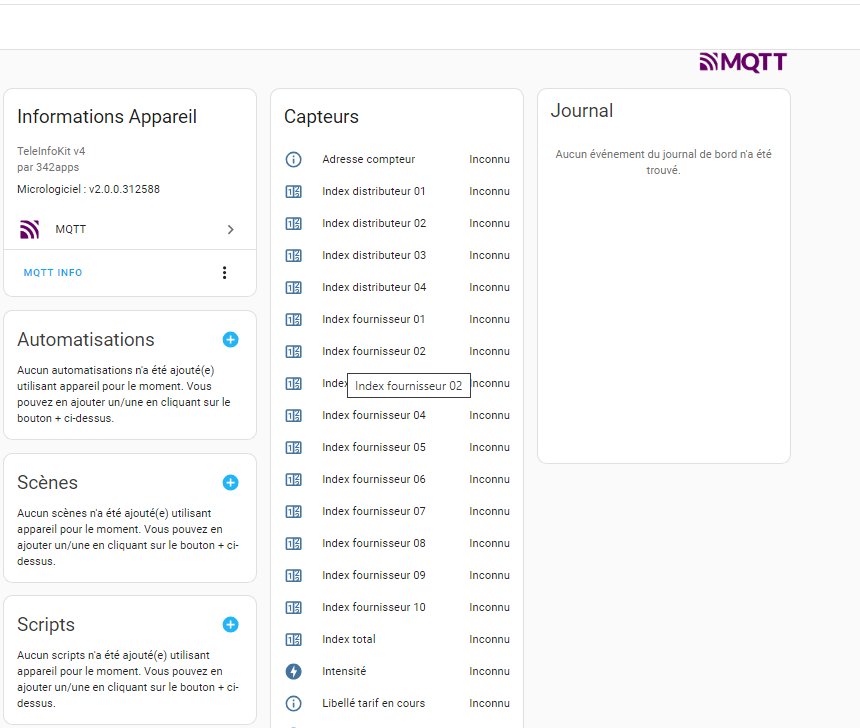The width and height of the screenshot is (860, 728).
Task: Click the Index distributeur 01 counter icon
Action: point(294,191)
